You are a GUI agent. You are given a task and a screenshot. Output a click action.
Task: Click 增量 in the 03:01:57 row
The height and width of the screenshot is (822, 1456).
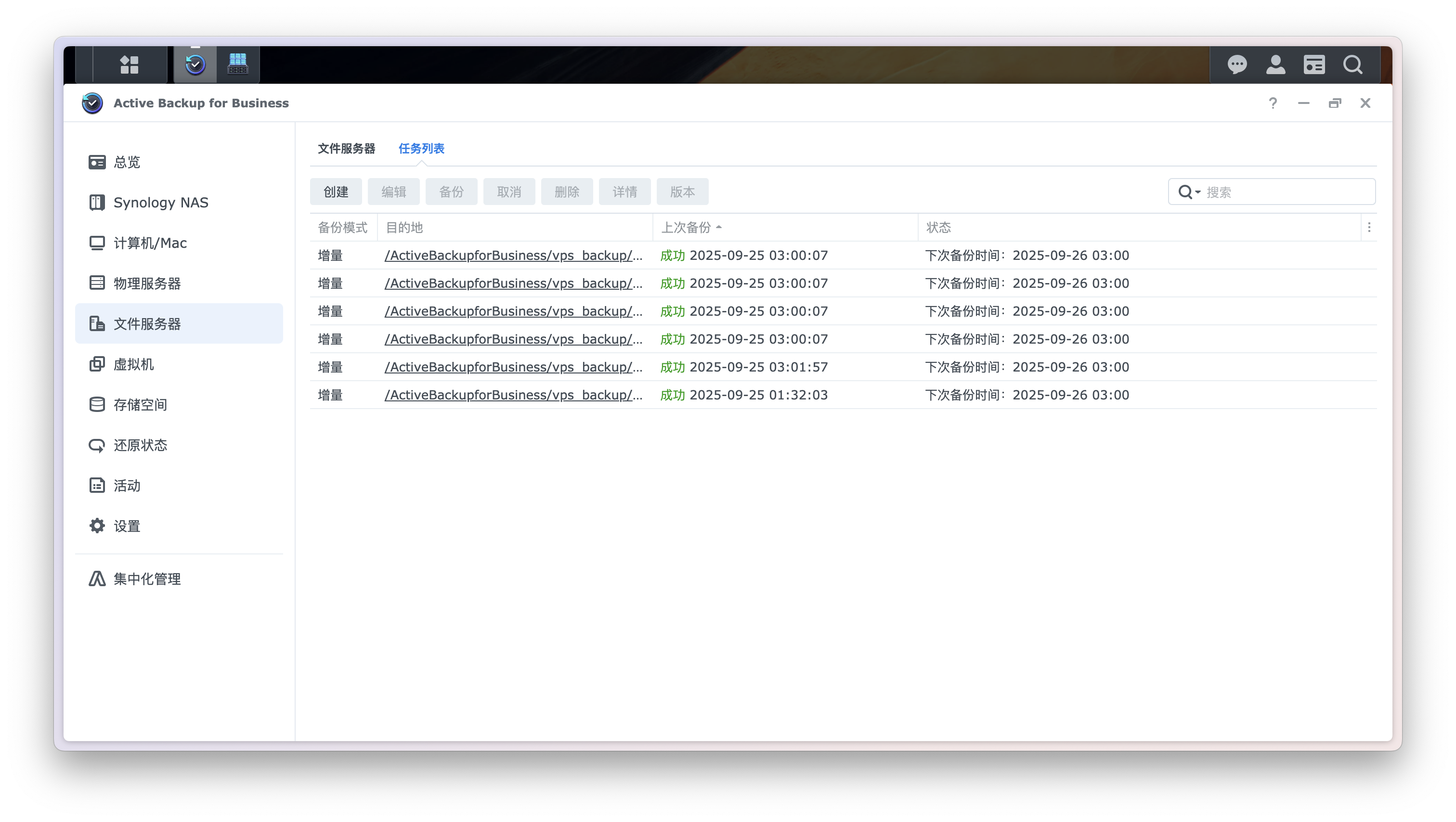pos(330,367)
